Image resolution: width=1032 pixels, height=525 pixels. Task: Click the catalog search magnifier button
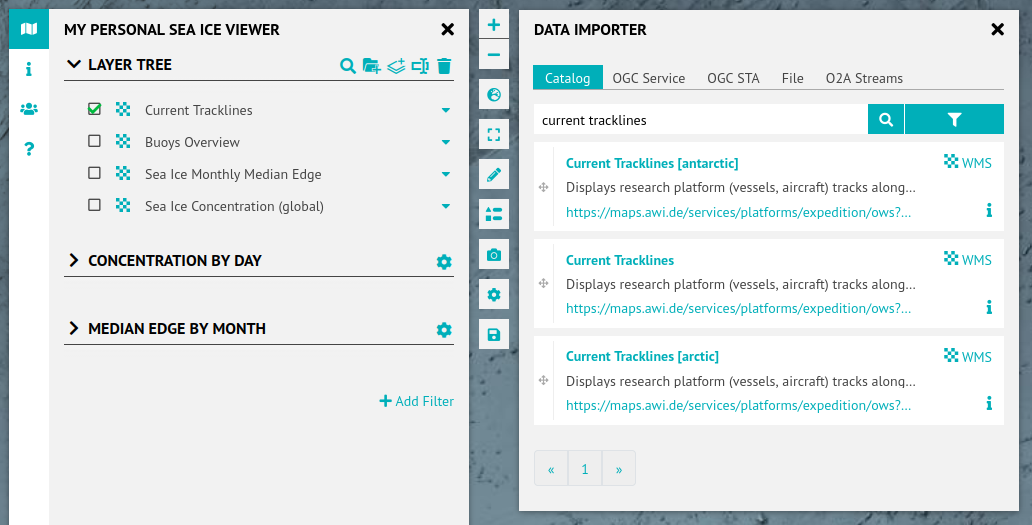[886, 119]
